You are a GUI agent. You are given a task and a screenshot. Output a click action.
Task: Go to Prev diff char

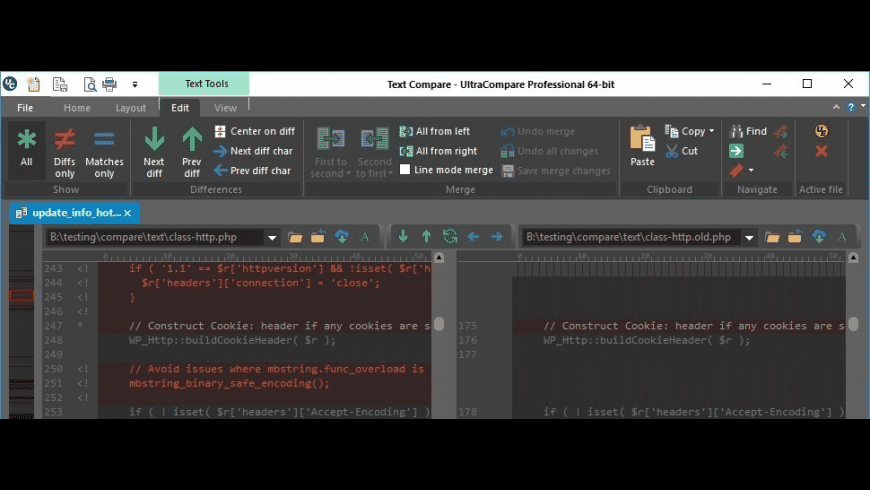252,170
